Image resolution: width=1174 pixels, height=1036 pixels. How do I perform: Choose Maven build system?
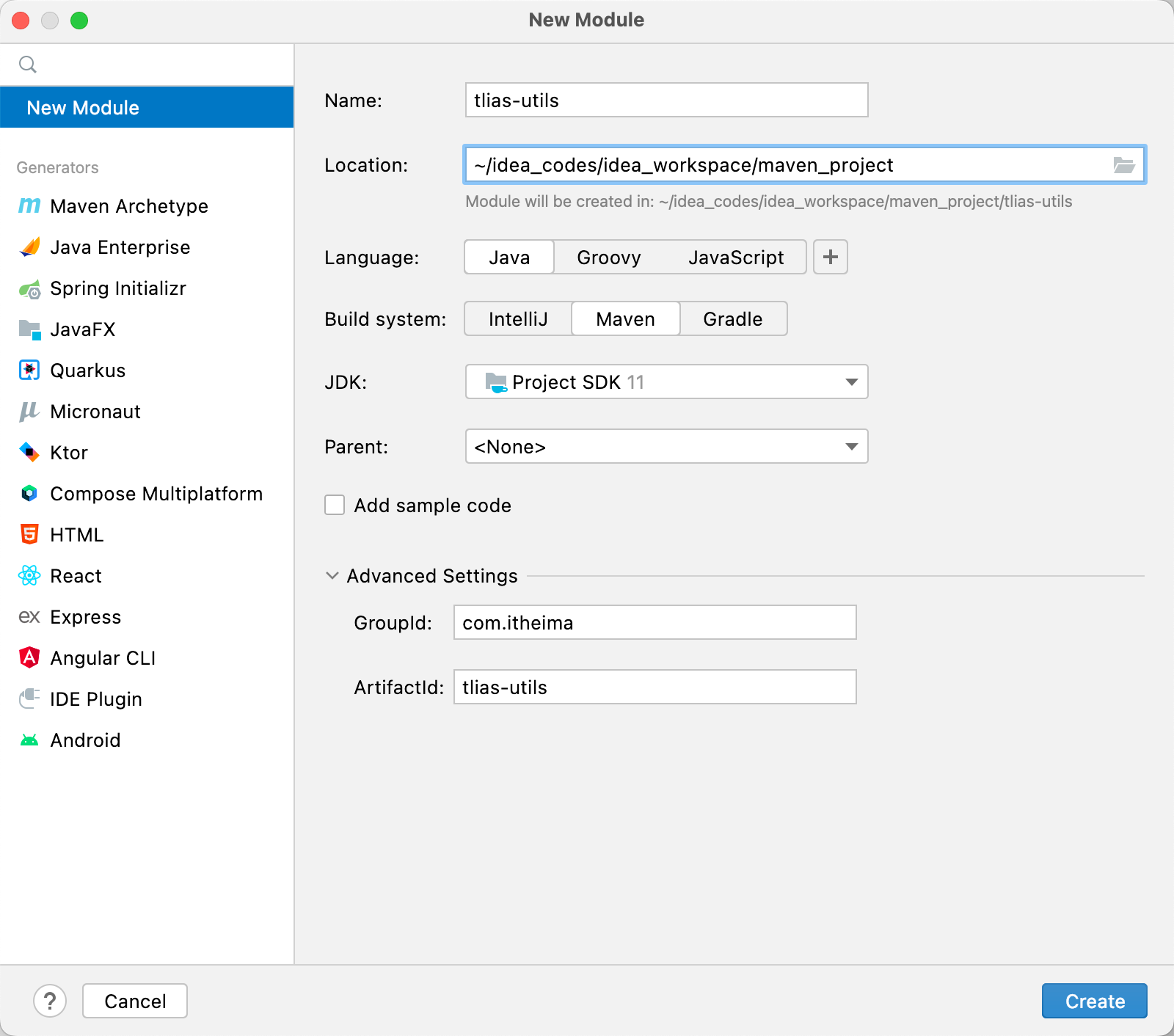[625, 319]
